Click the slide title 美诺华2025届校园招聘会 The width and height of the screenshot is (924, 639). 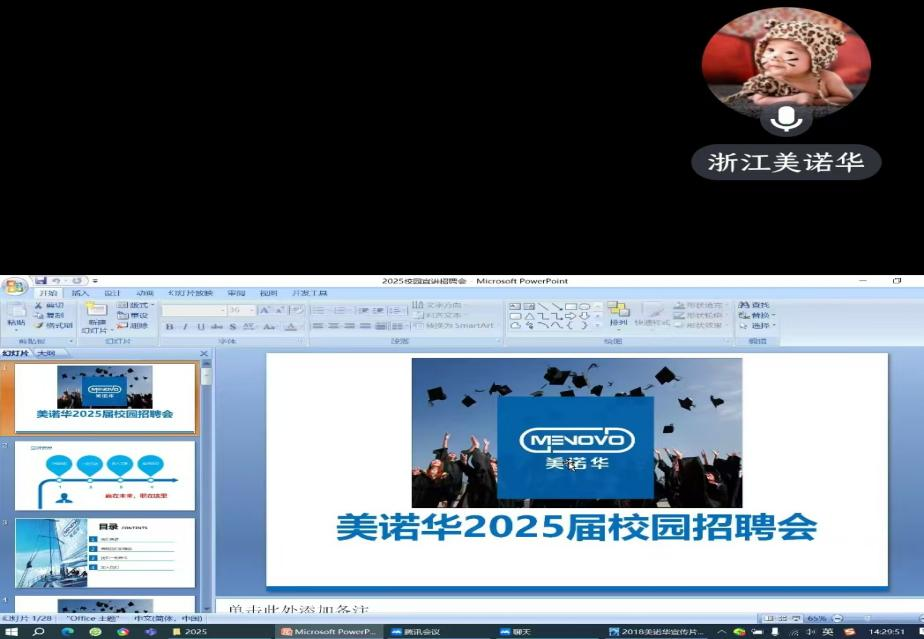(576, 527)
